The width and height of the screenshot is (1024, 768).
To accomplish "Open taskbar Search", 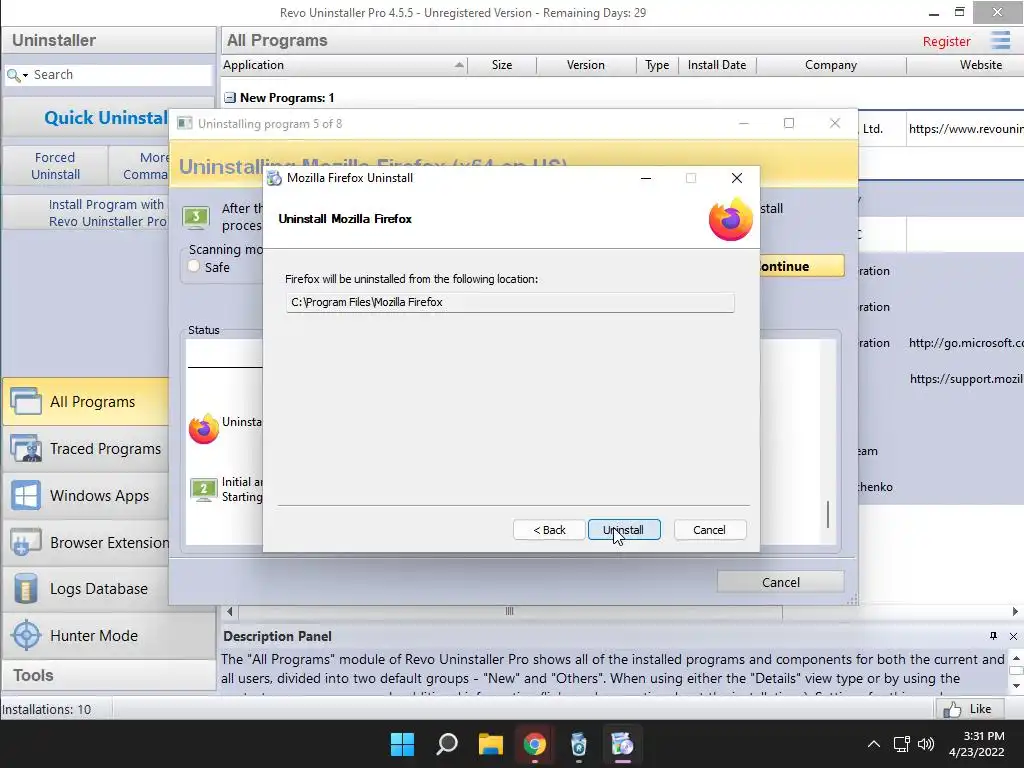I will [447, 744].
